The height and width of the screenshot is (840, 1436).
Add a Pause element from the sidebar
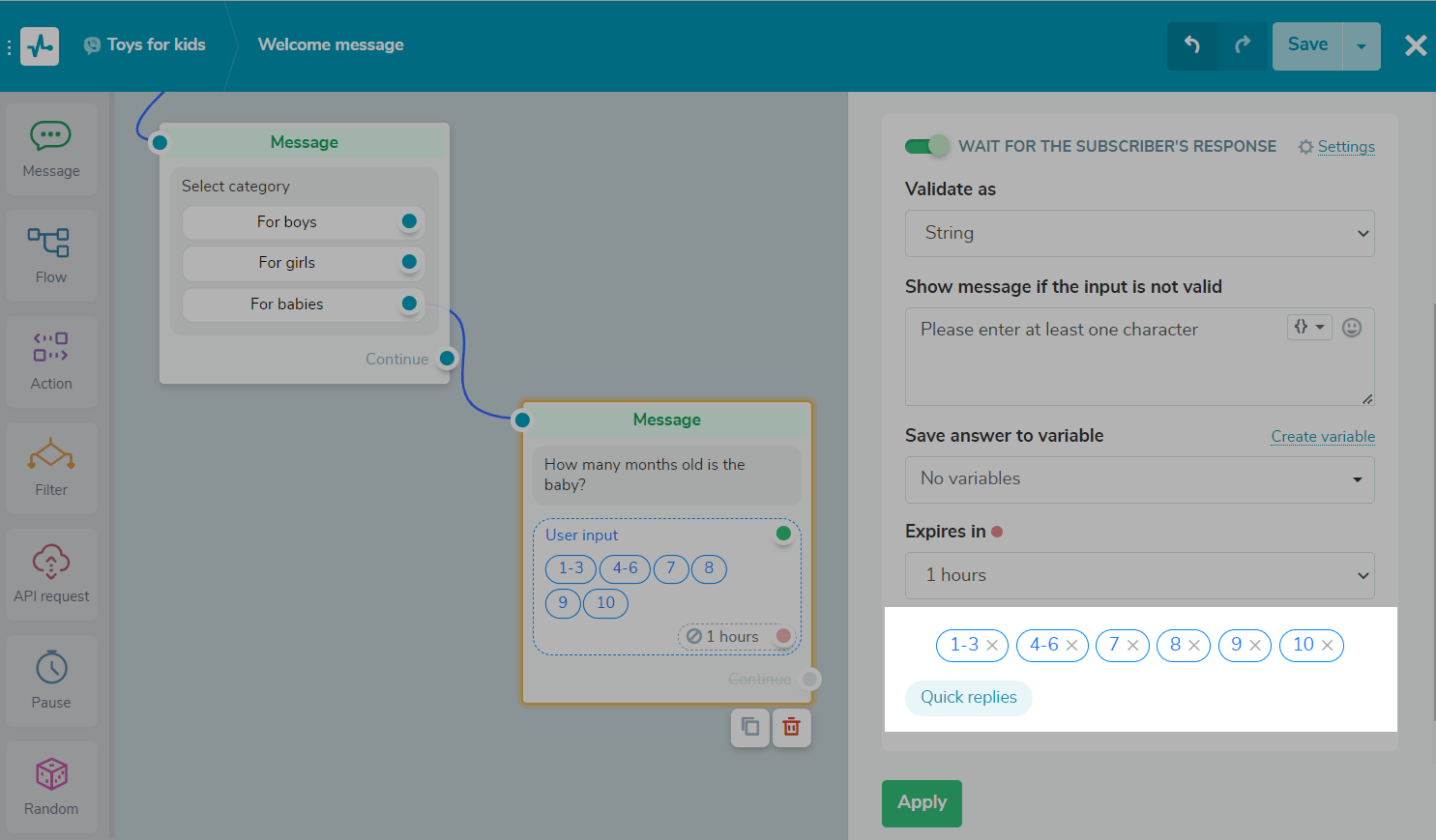point(51,681)
